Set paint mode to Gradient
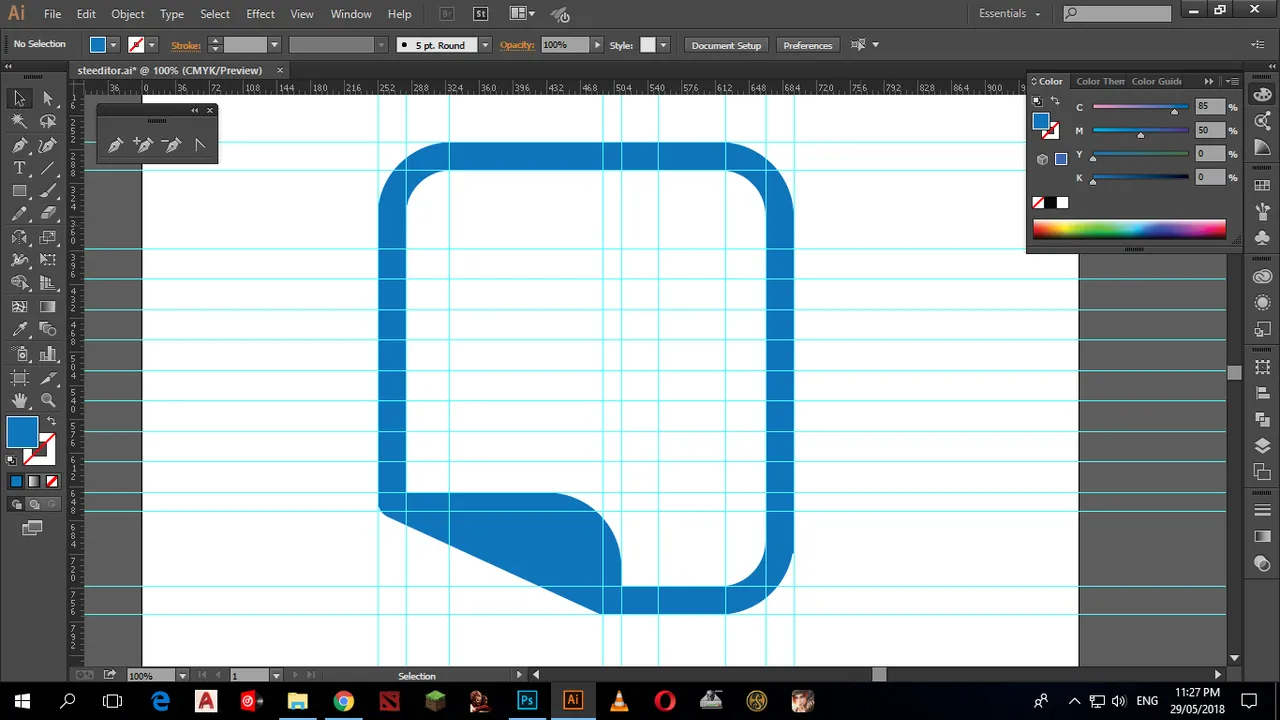 click(x=34, y=482)
